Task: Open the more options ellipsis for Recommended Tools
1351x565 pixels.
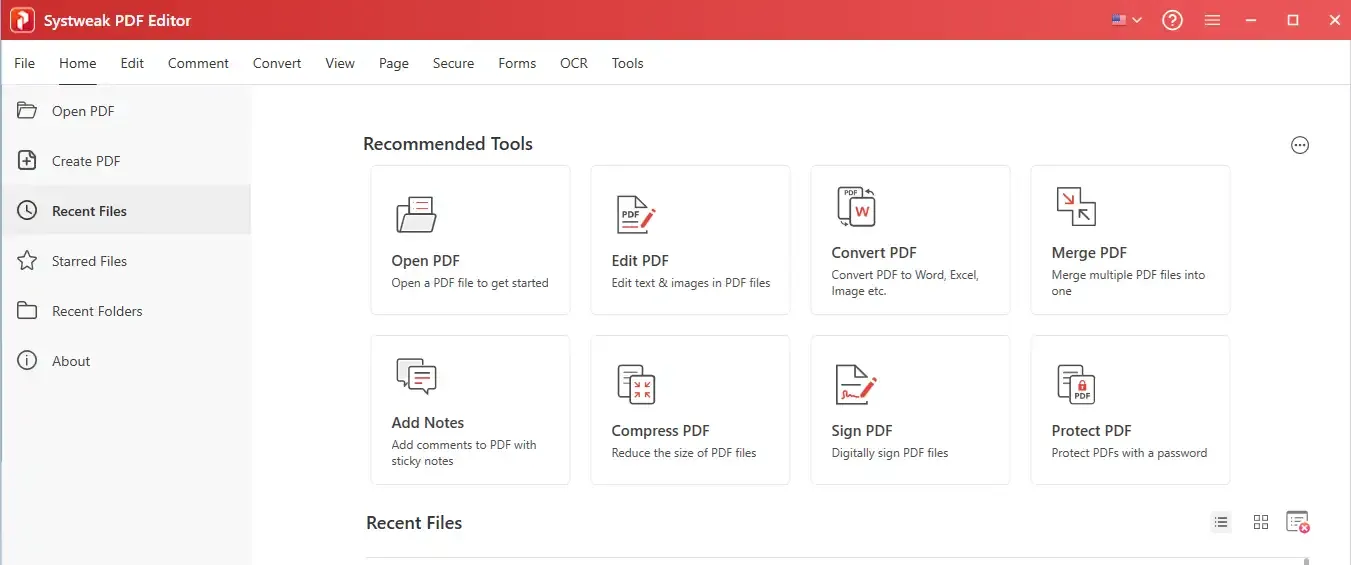Action: (x=1300, y=145)
